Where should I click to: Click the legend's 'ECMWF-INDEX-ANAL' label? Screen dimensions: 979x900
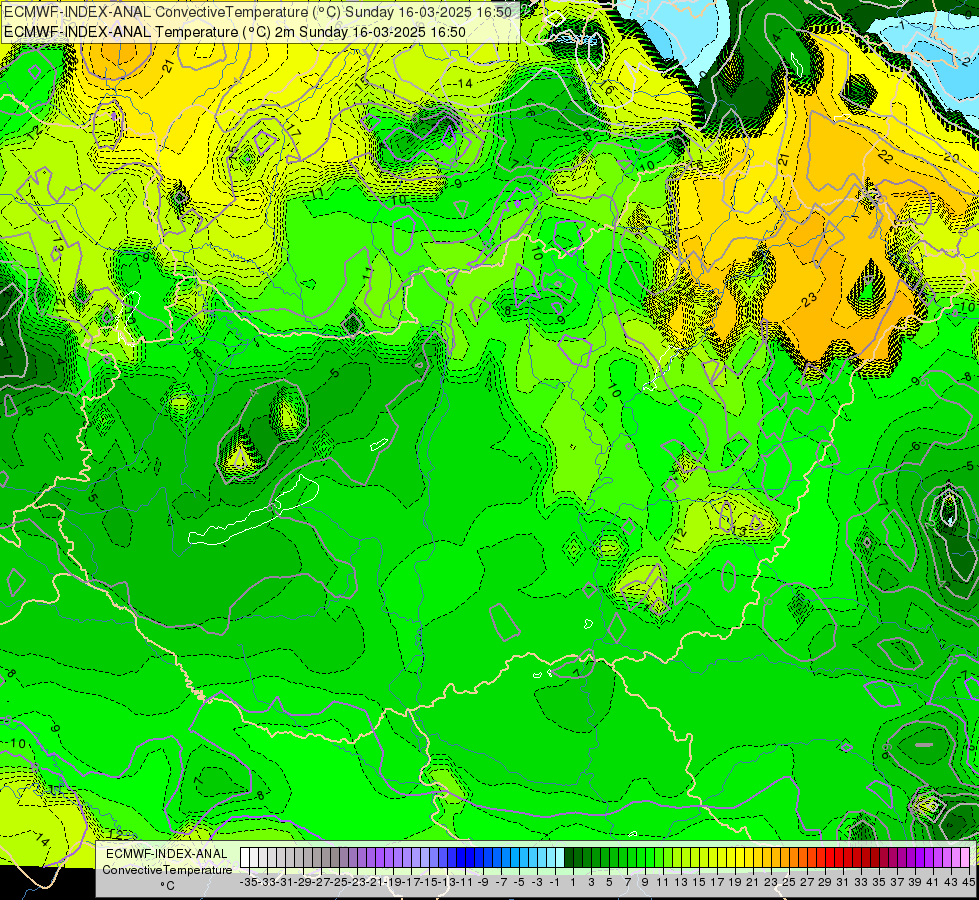pos(167,854)
